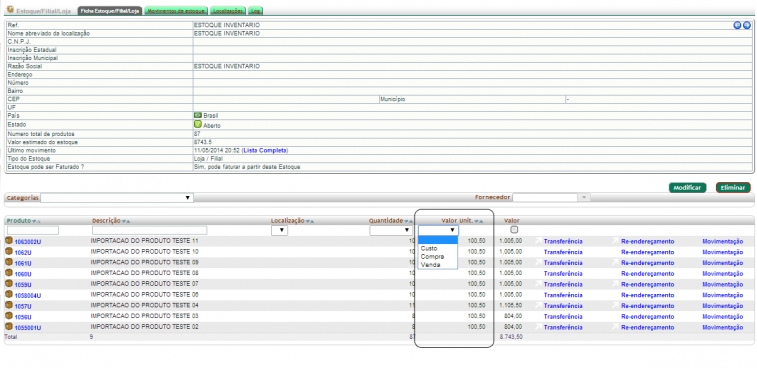757x368 pixels.
Task: Sort by the Quantidade column arrows
Action: tap(408, 221)
